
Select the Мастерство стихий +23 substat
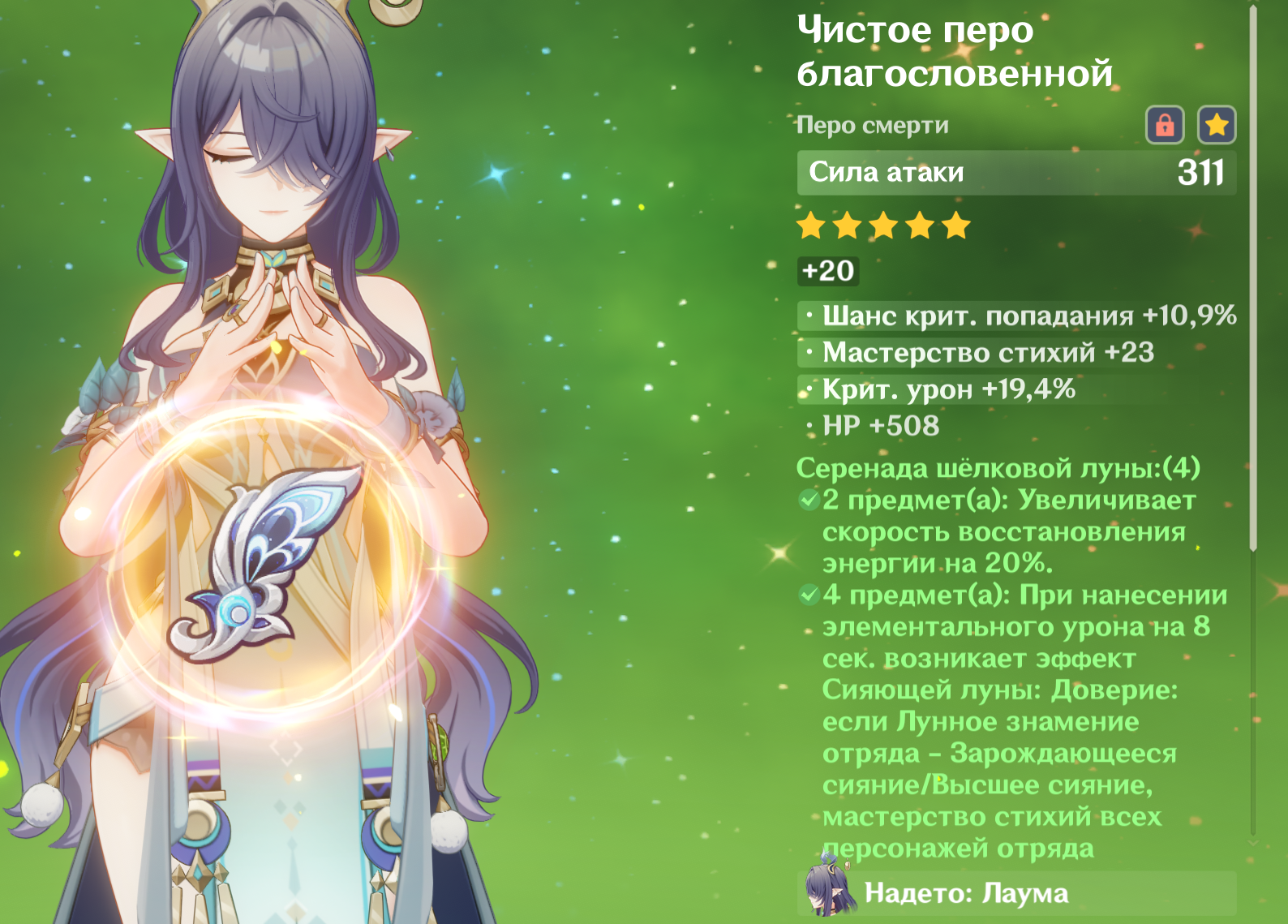click(x=977, y=352)
